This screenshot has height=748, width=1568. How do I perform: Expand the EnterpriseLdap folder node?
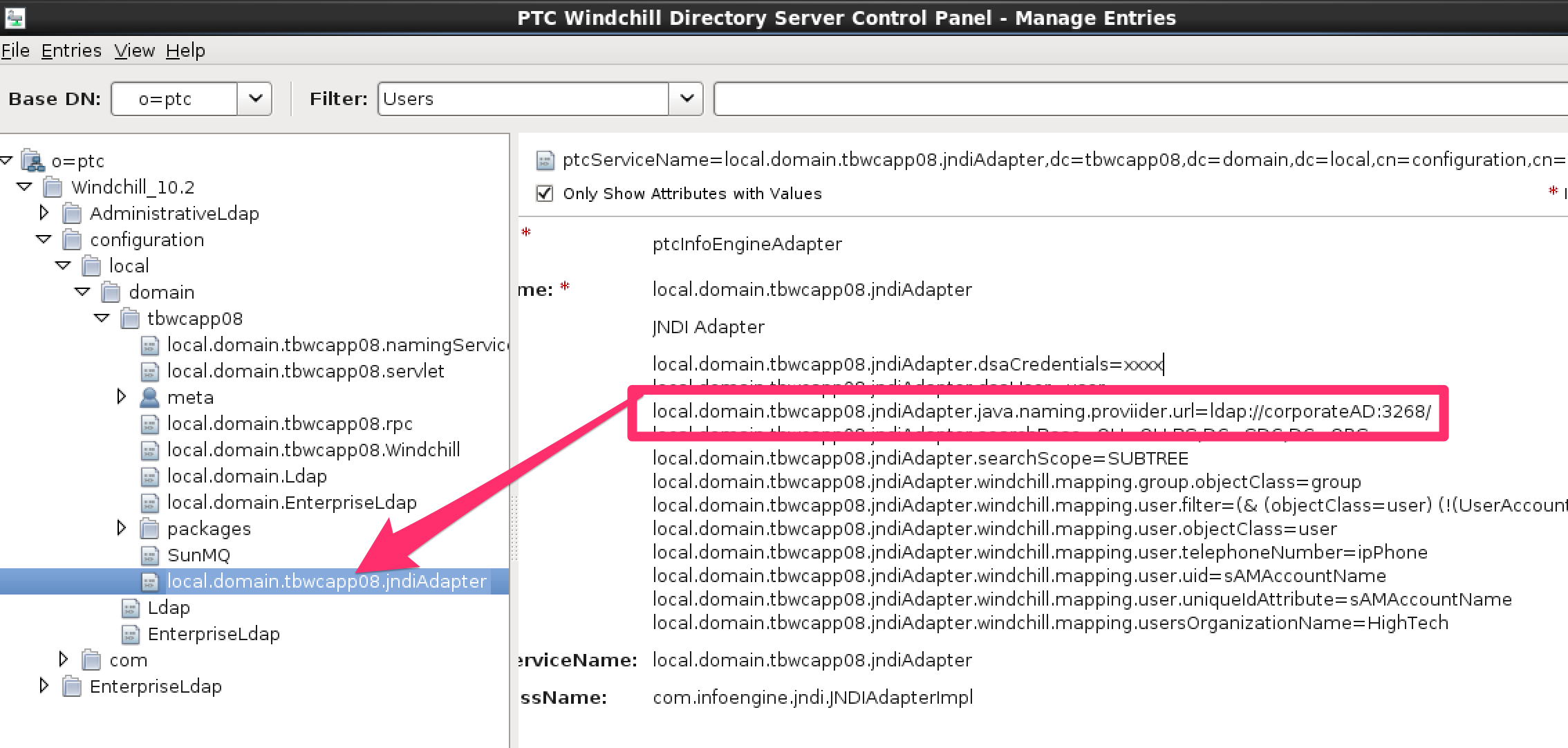pos(44,686)
